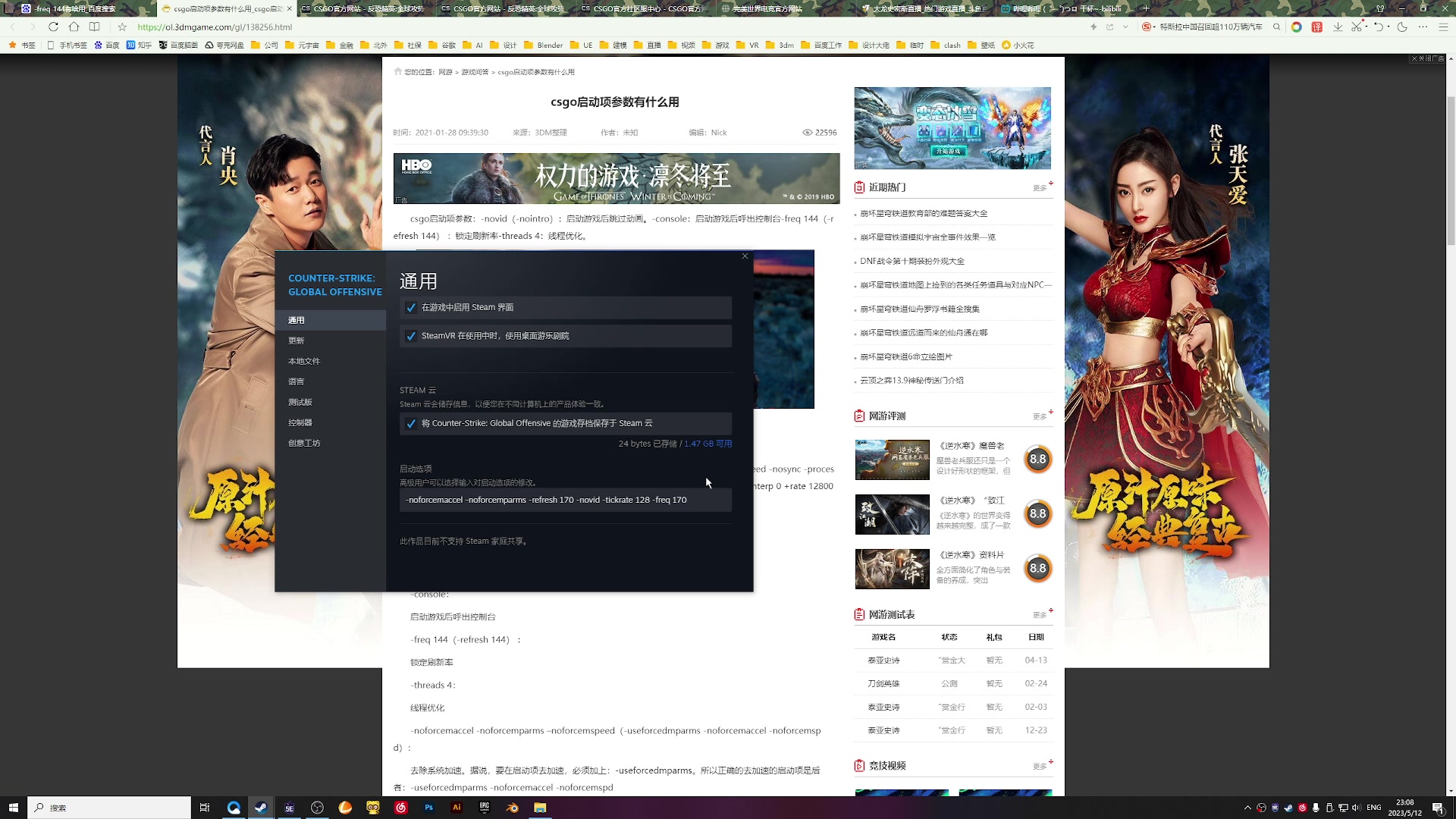
Task: Expand the screenshot tool dropdown arrow
Action: pos(1367,27)
